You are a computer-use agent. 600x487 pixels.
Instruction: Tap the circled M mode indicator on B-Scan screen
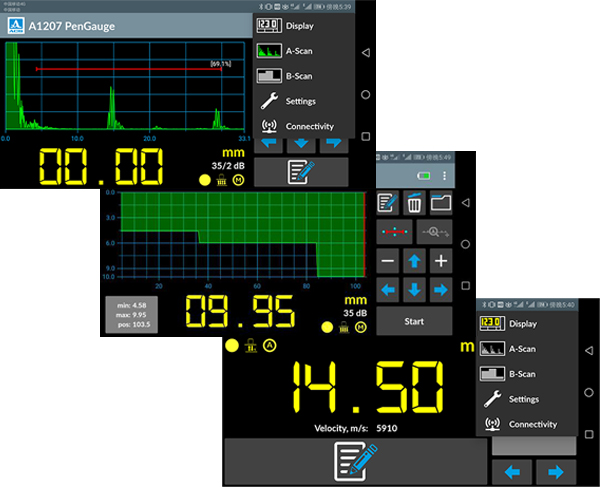pyautogui.click(x=361, y=327)
